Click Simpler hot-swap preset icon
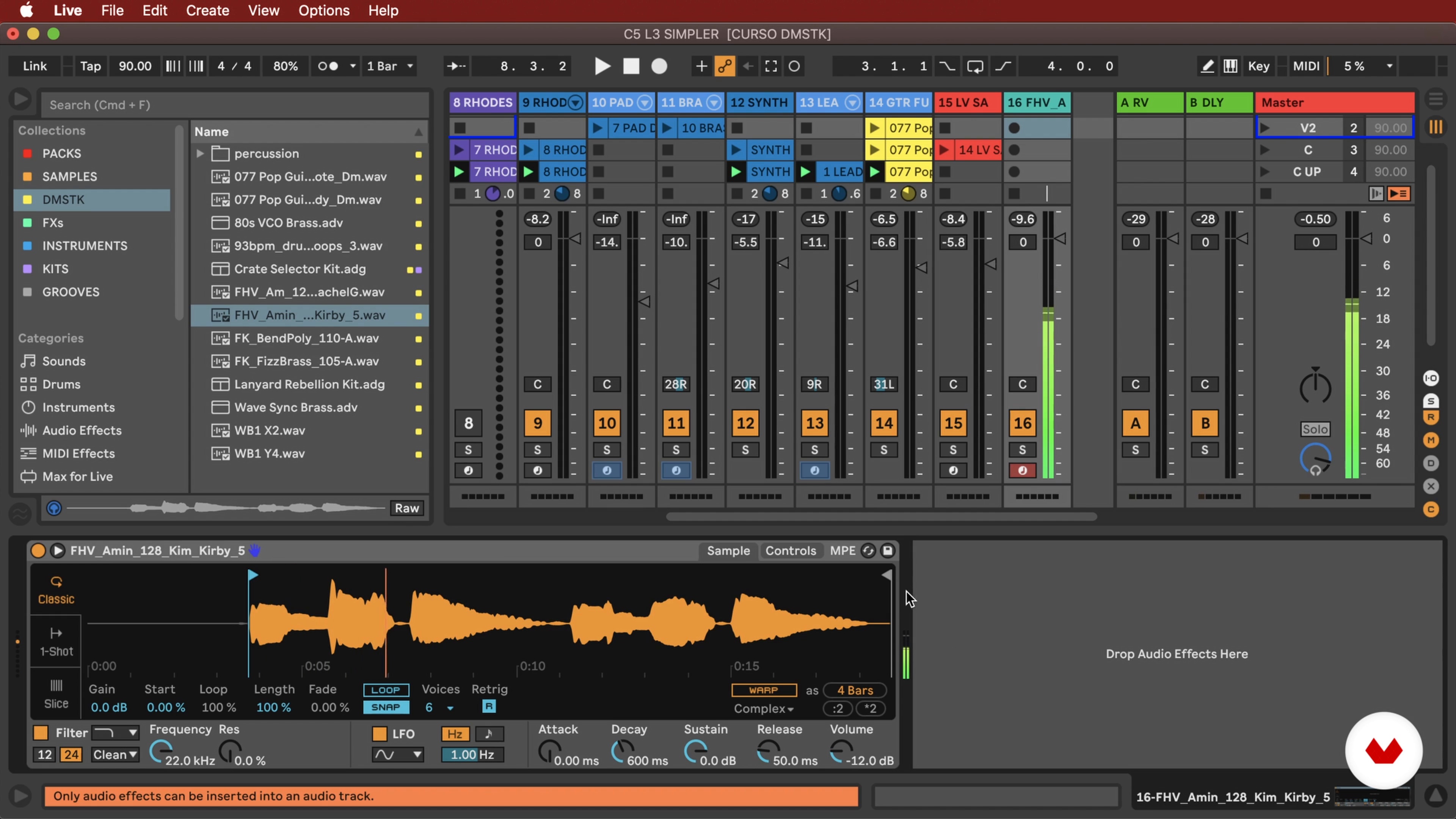The width and height of the screenshot is (1456, 819). tap(868, 551)
